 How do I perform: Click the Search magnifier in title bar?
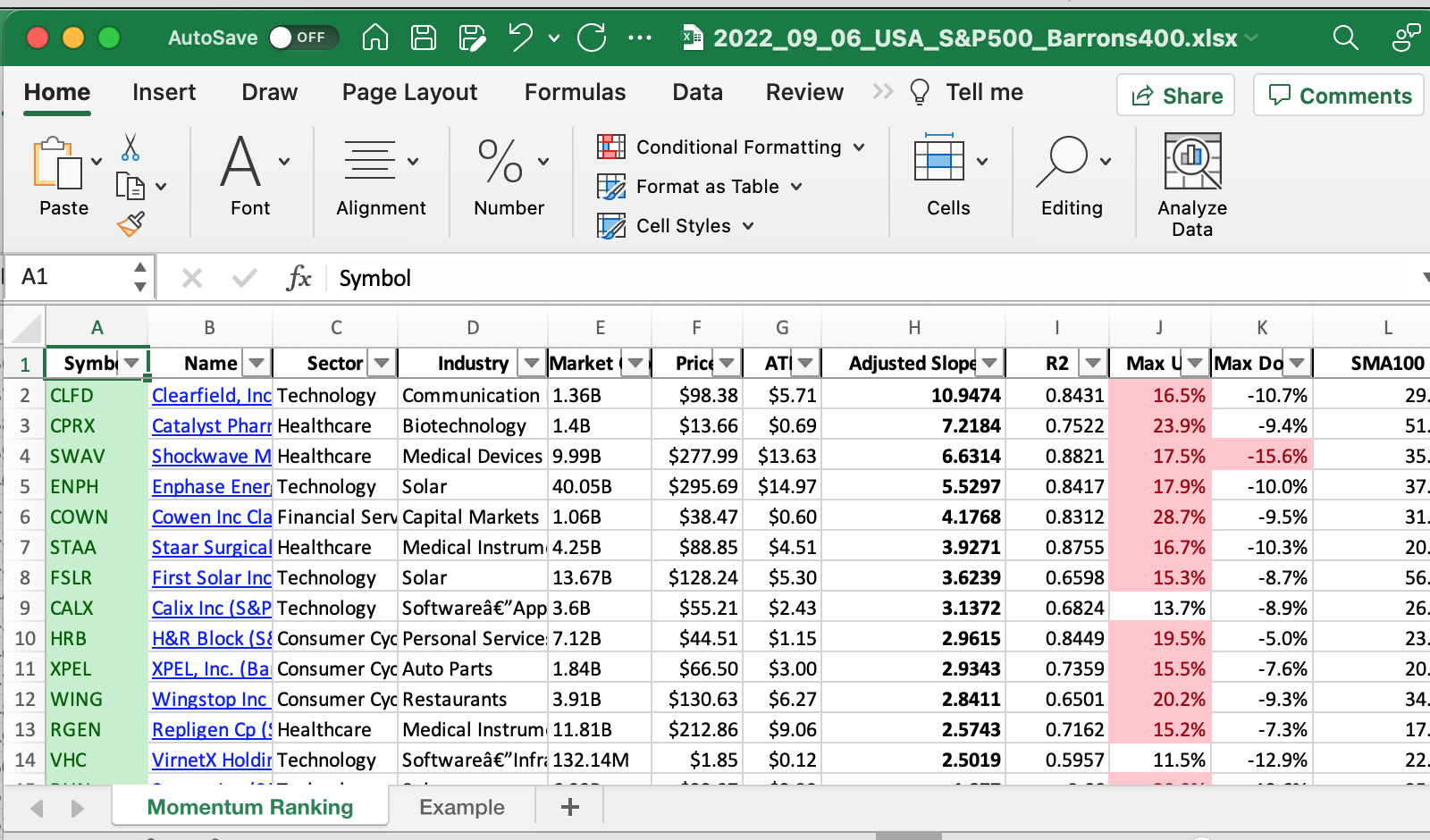point(1345,38)
